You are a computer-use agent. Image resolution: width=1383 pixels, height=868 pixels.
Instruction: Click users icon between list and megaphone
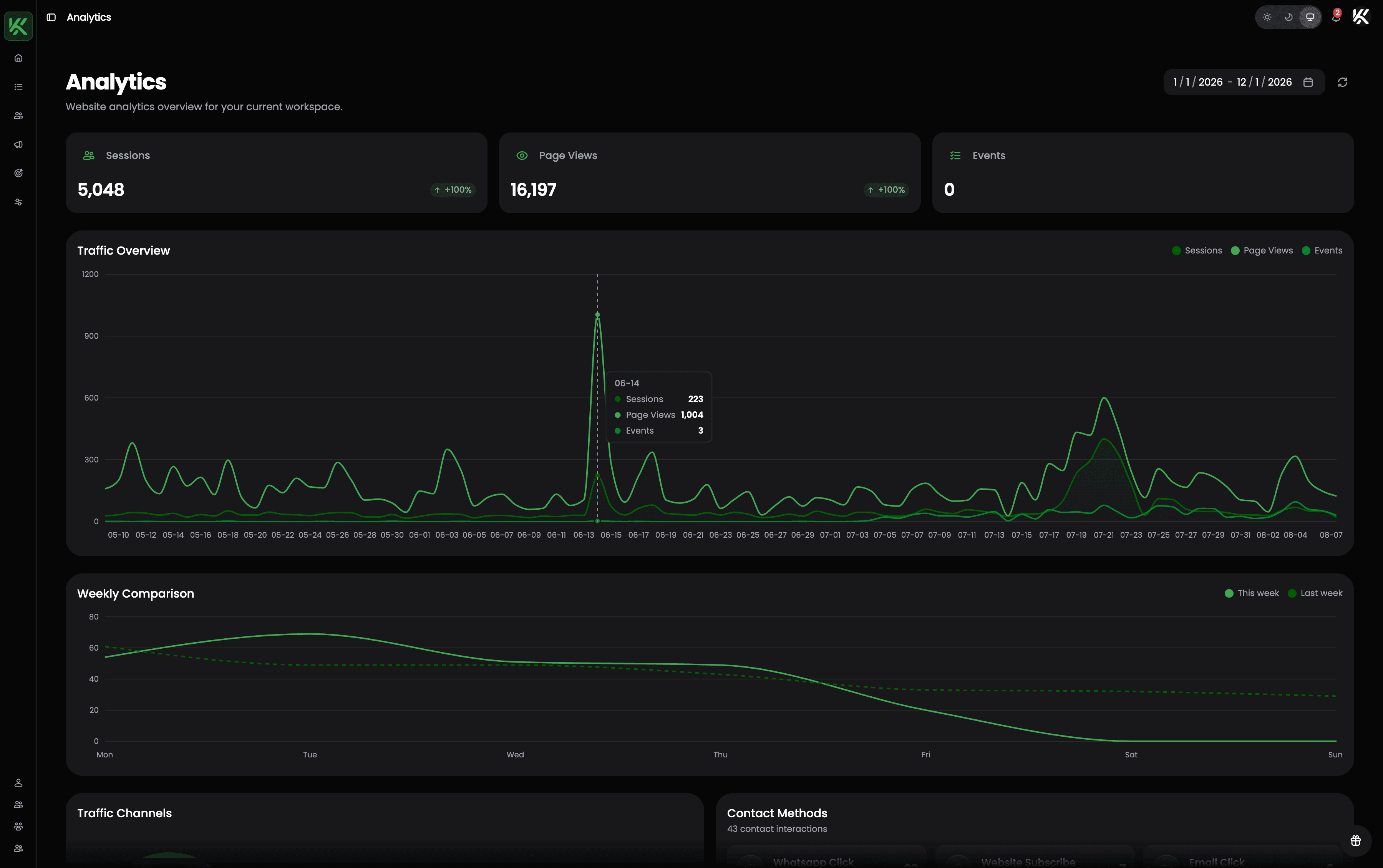click(18, 115)
